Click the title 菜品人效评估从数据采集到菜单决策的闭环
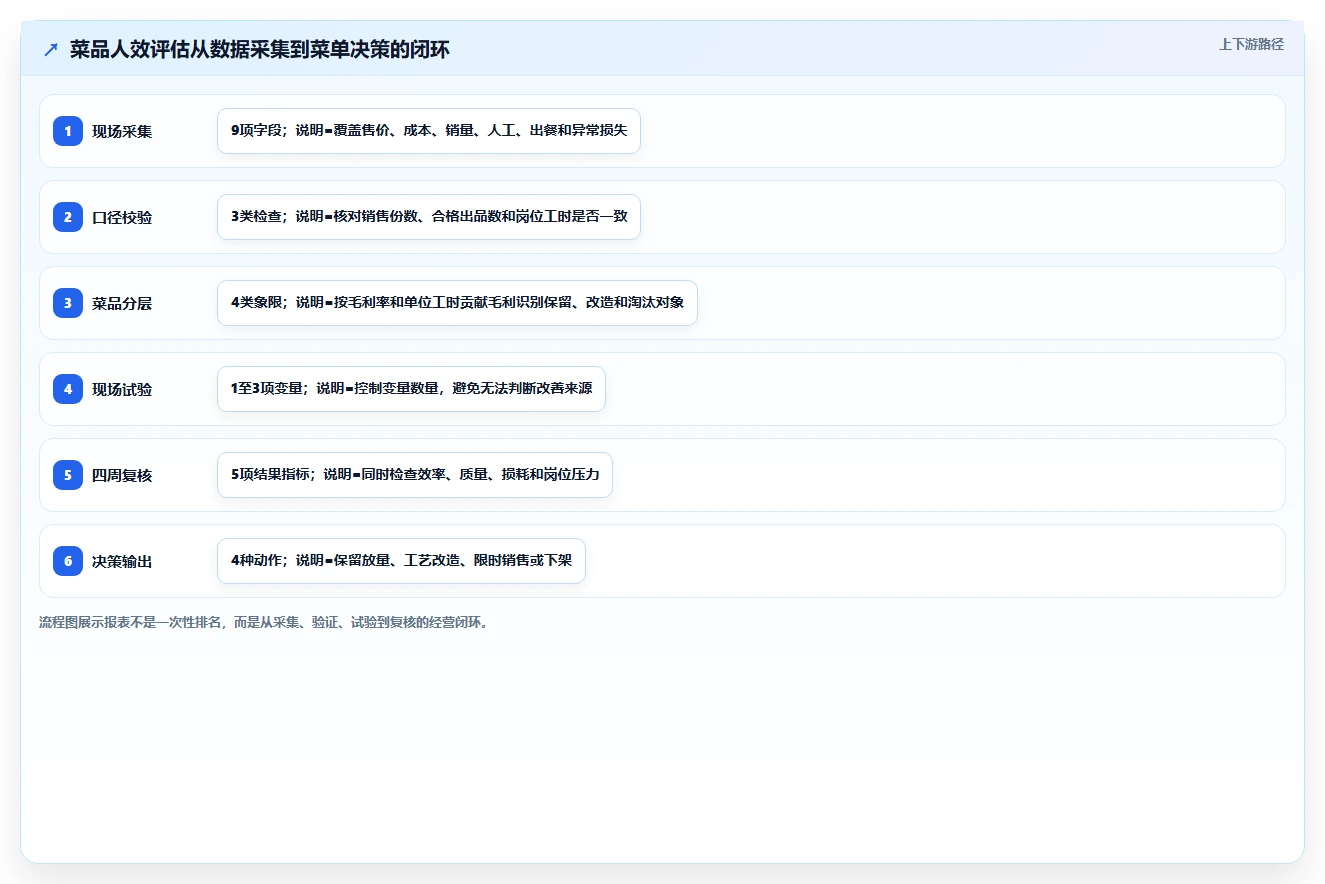 (x=260, y=50)
